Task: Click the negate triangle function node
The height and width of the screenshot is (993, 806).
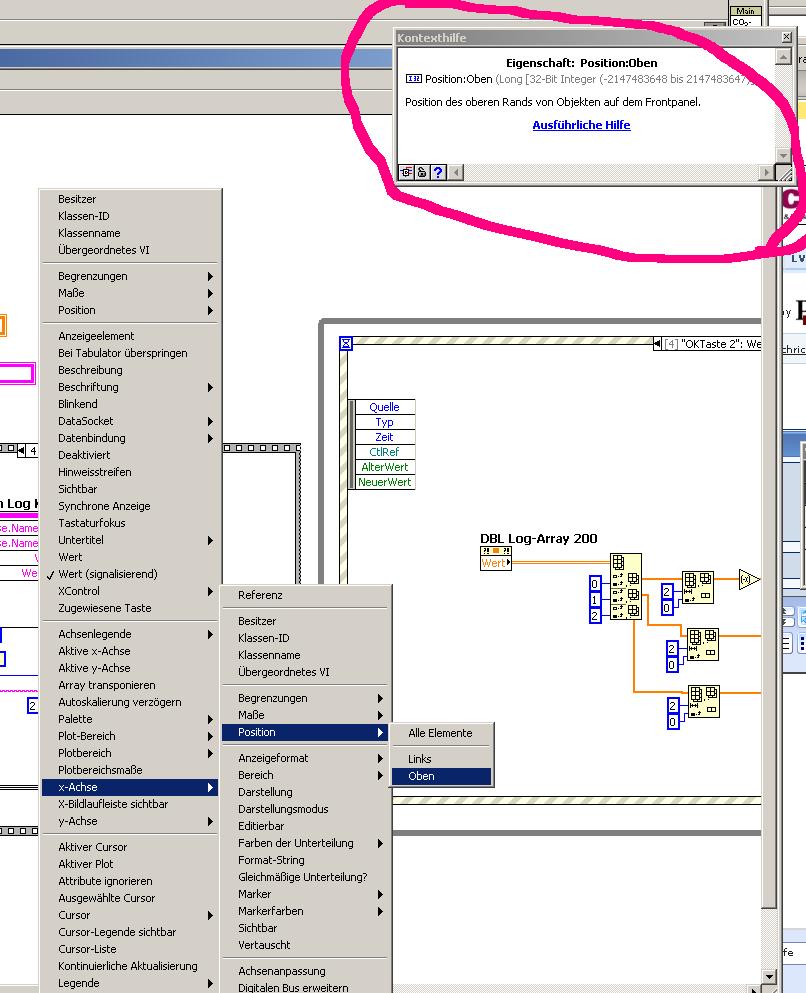Action: click(x=748, y=579)
